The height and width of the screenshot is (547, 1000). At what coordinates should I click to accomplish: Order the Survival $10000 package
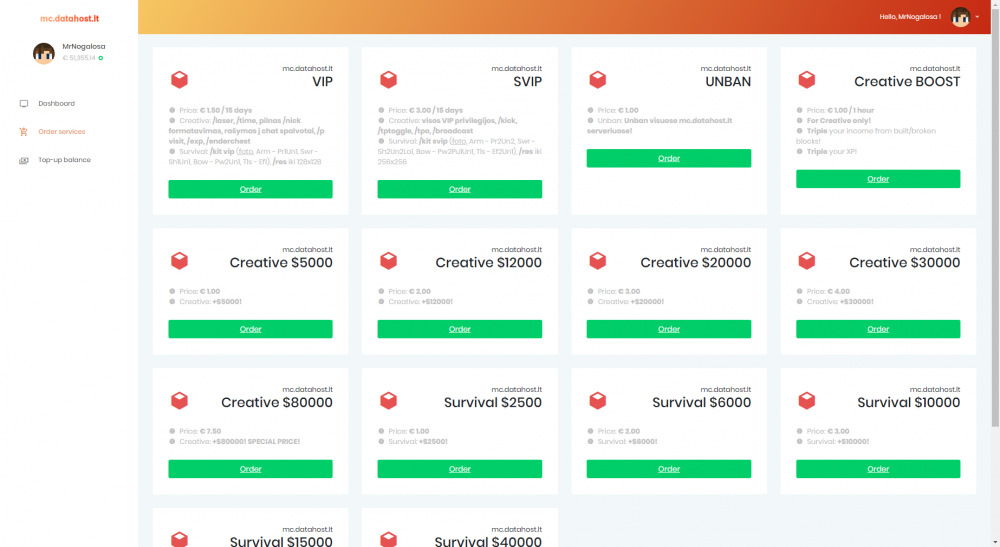point(878,469)
